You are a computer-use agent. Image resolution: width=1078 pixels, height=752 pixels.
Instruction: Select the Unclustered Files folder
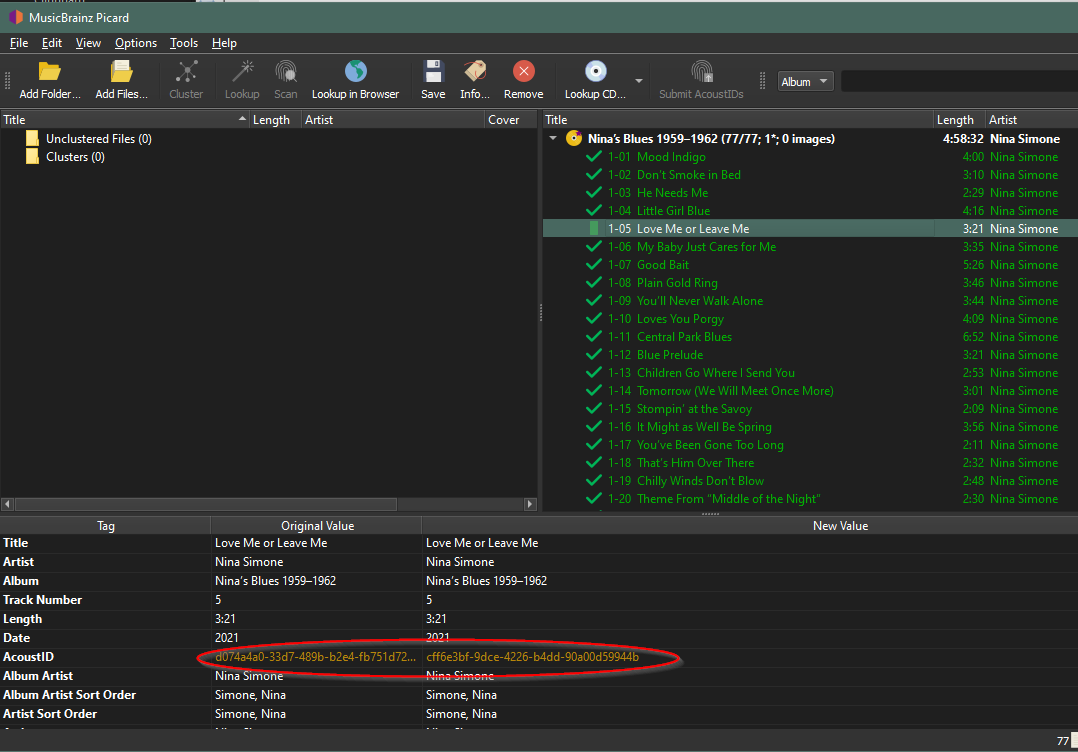point(98,139)
